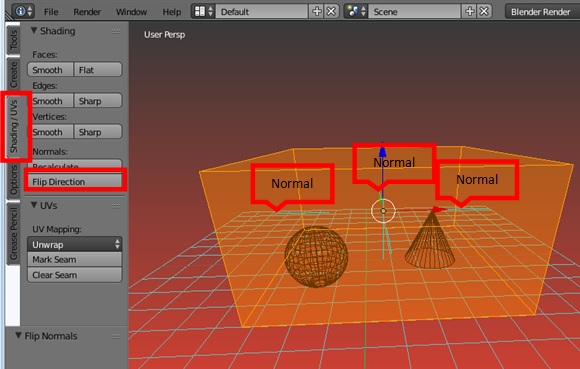Image resolution: width=580 pixels, height=369 pixels.
Task: Click the white manipulator circle at center
Action: (383, 211)
